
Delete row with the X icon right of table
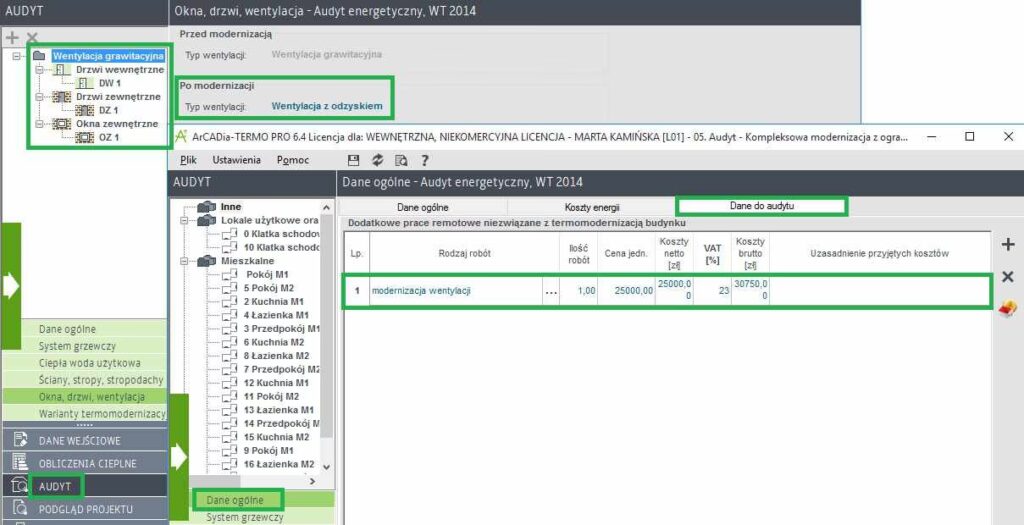pyautogui.click(x=1007, y=277)
